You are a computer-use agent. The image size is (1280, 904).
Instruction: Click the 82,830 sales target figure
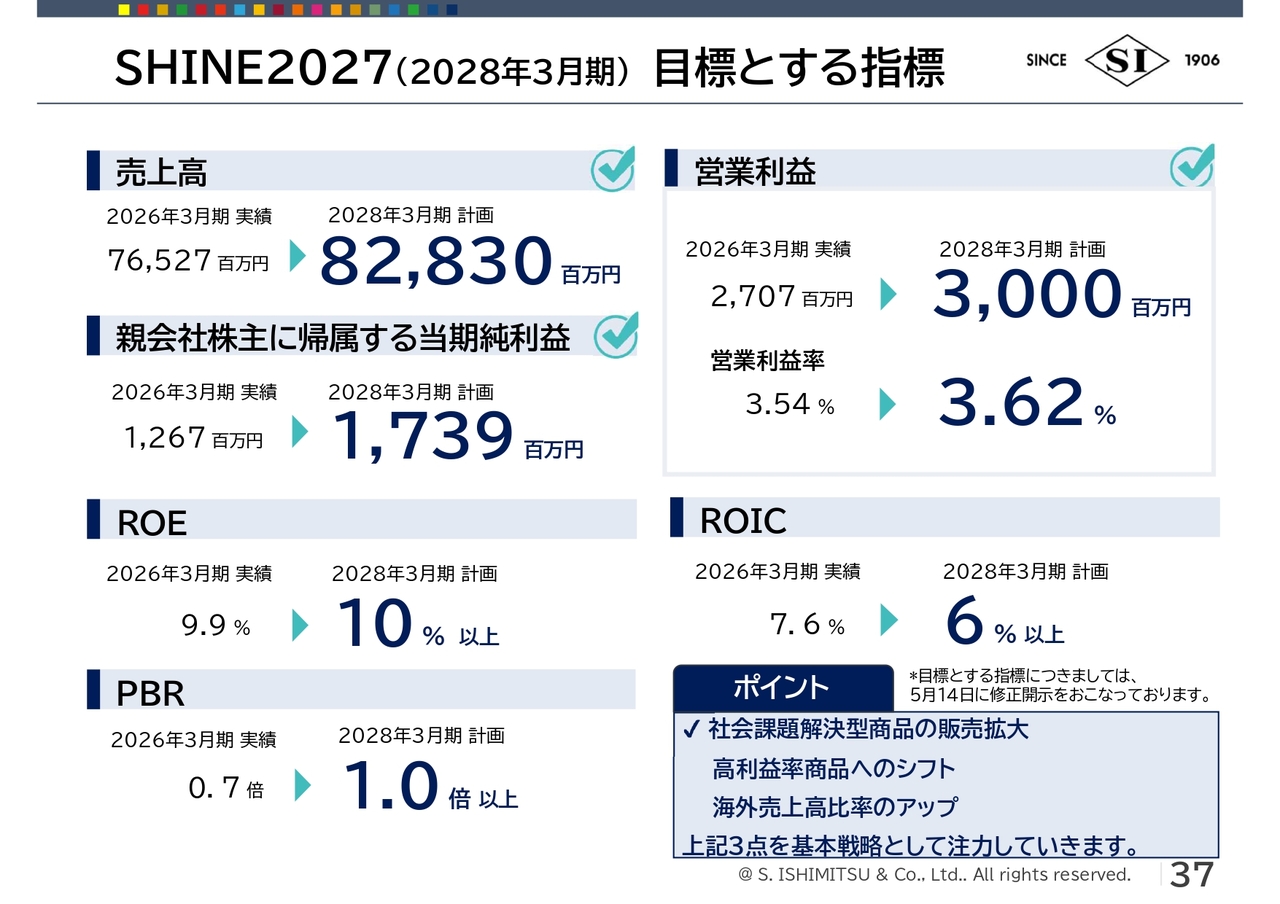(436, 262)
